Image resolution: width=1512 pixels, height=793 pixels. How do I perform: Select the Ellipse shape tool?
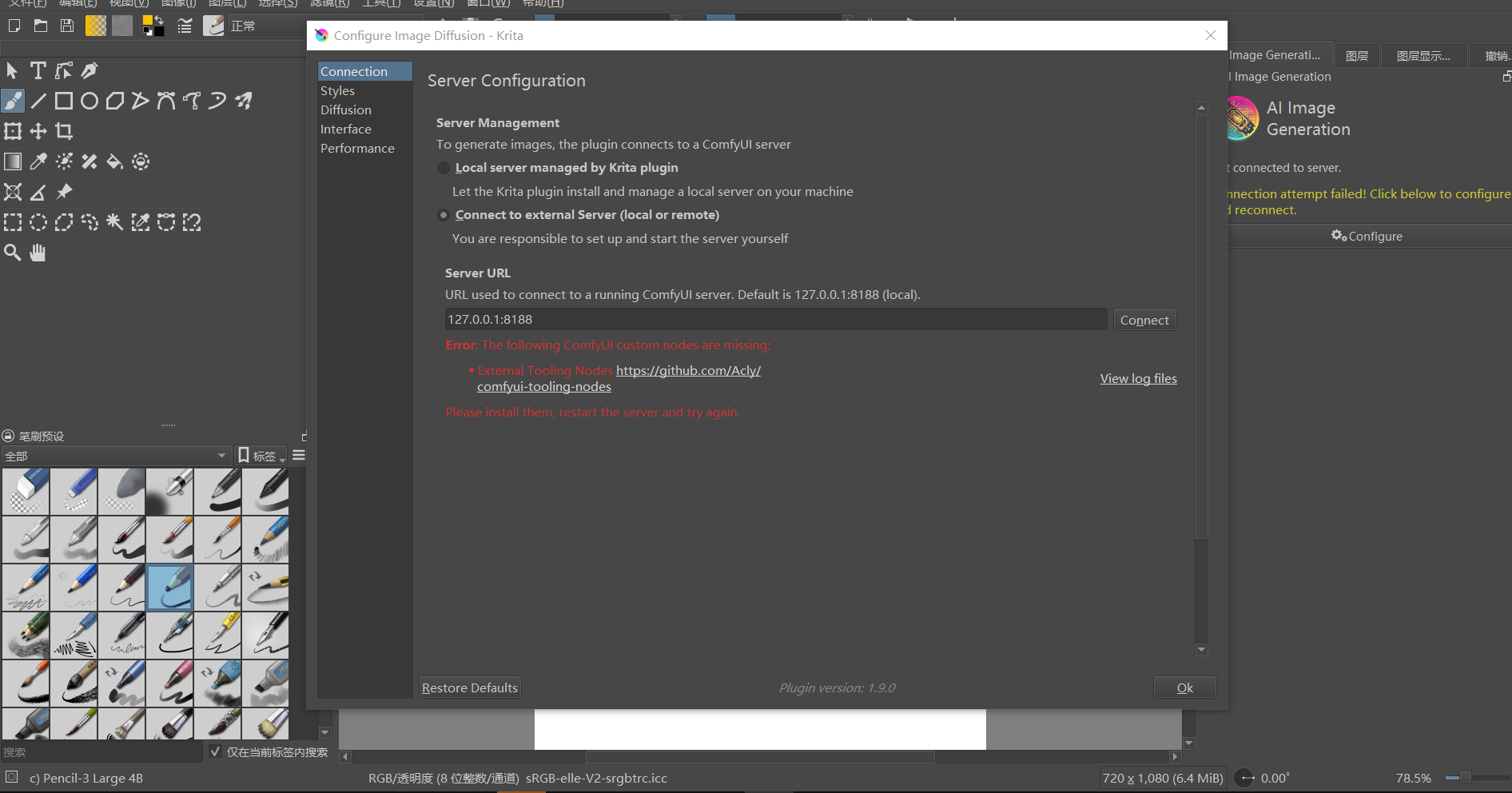click(90, 101)
